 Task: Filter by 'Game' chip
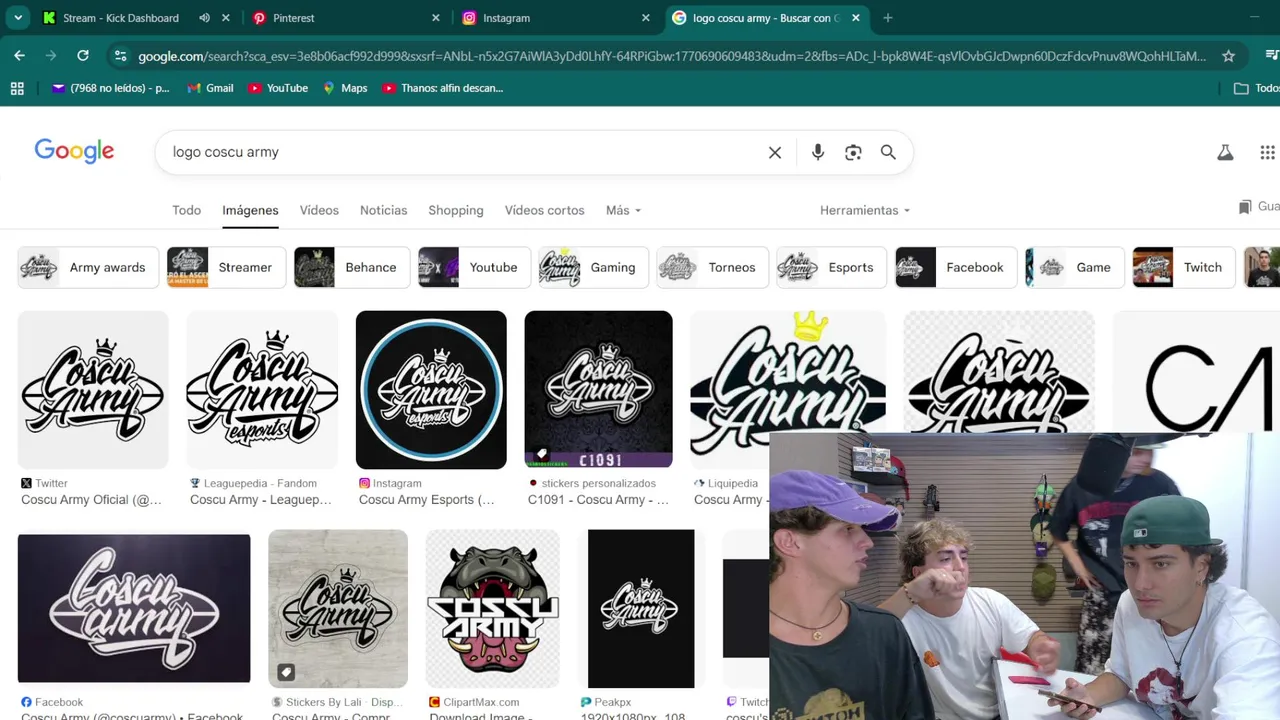coord(1074,267)
